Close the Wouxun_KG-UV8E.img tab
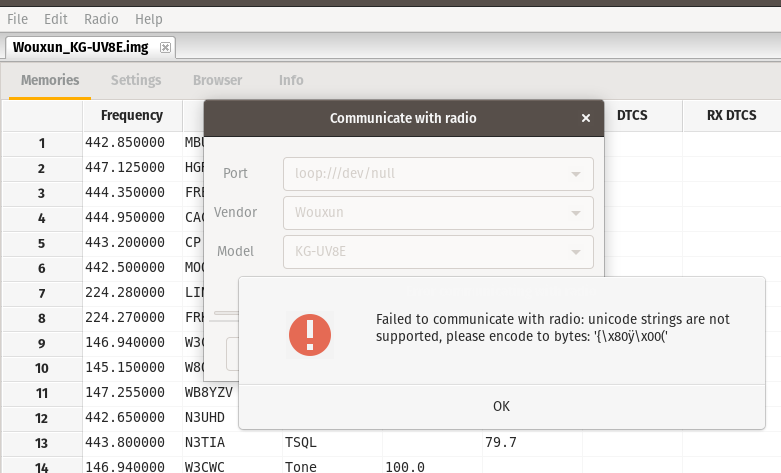 click(x=165, y=47)
